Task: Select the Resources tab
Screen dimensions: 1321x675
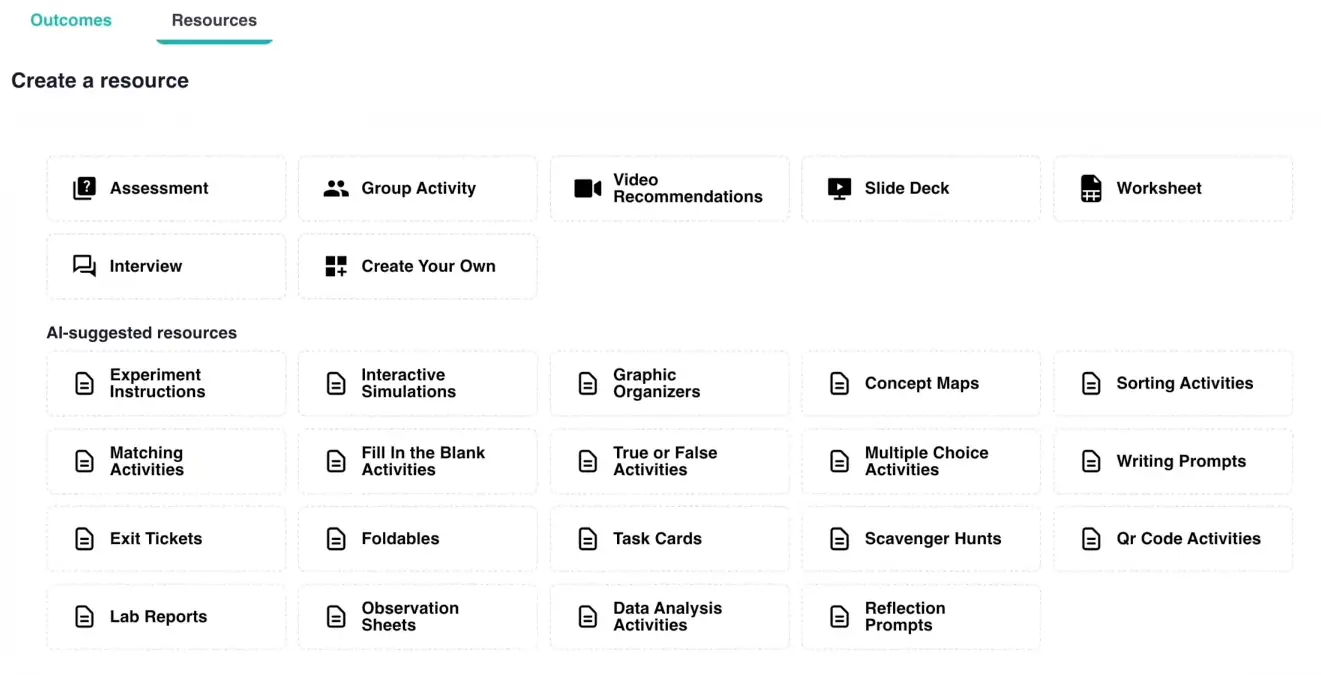Action: coord(213,20)
